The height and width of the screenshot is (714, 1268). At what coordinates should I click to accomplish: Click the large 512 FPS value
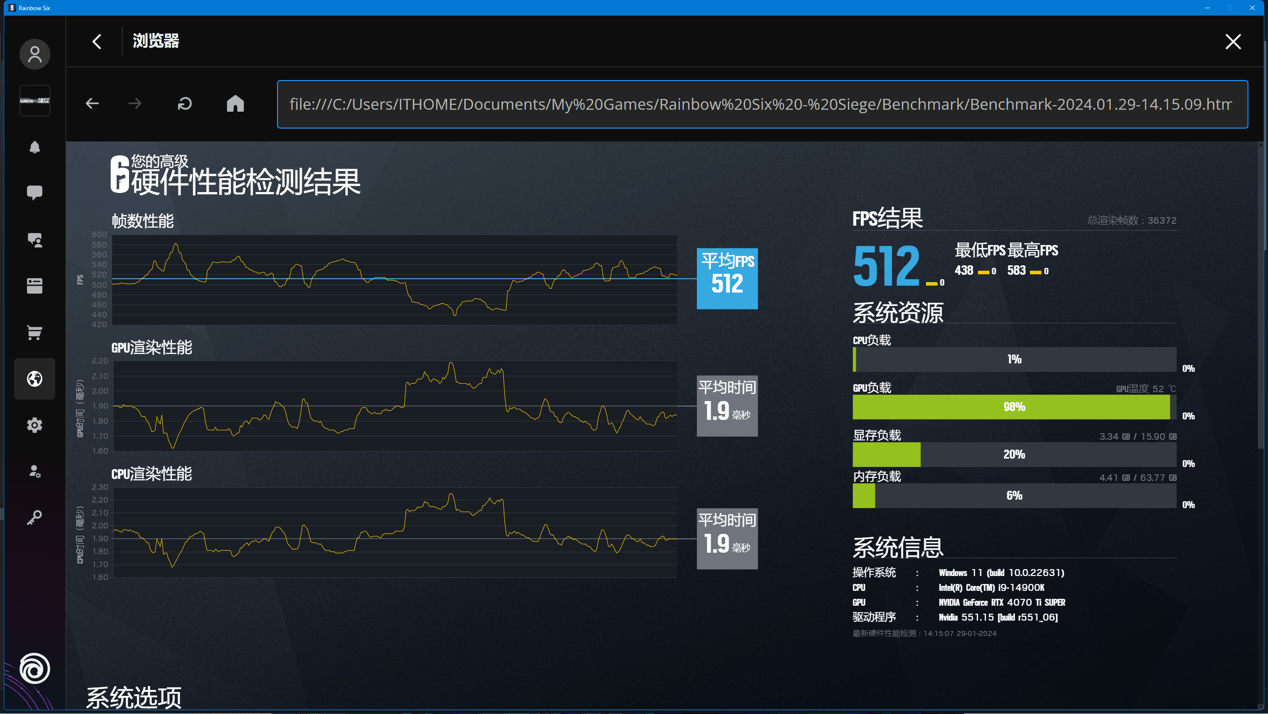click(886, 266)
